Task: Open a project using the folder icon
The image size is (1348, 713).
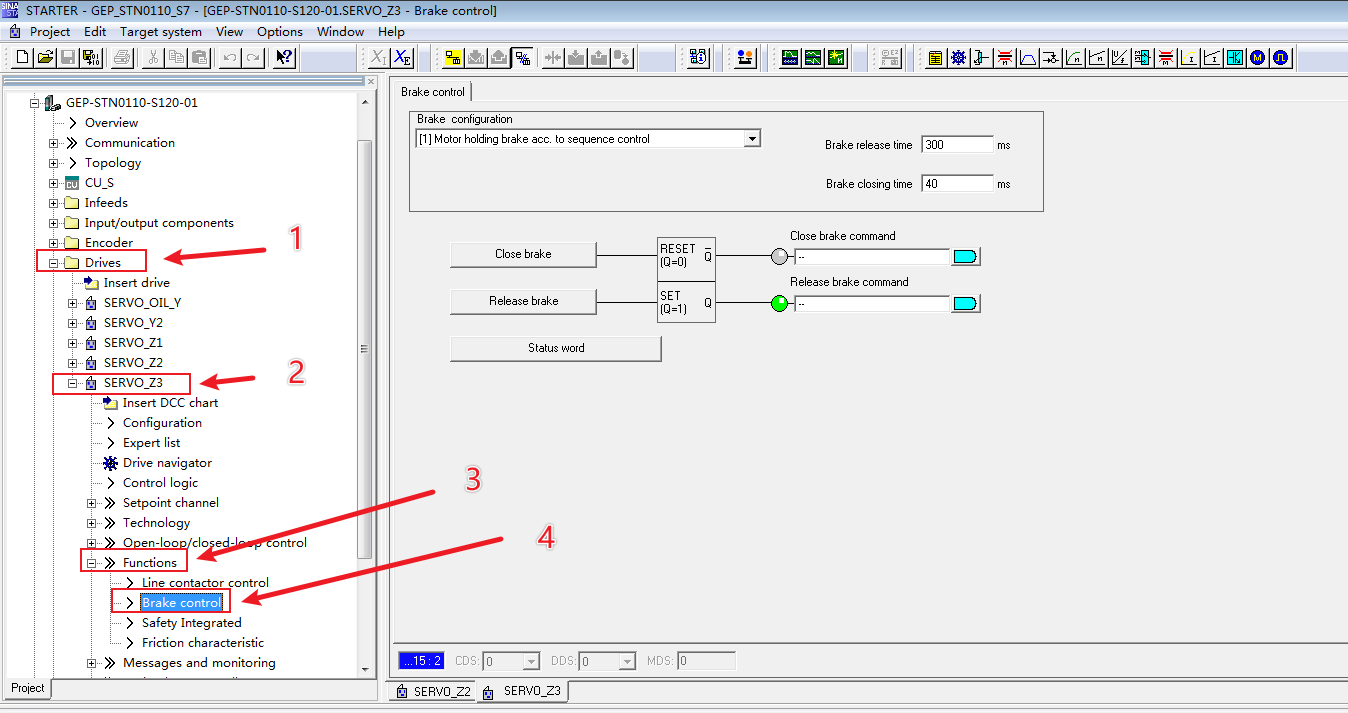Action: click(x=45, y=58)
